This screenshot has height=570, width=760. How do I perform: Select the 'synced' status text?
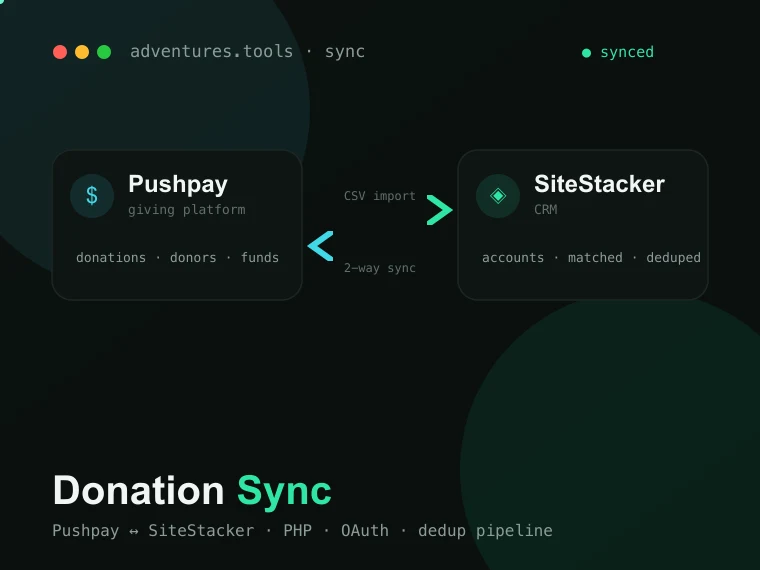(x=627, y=52)
